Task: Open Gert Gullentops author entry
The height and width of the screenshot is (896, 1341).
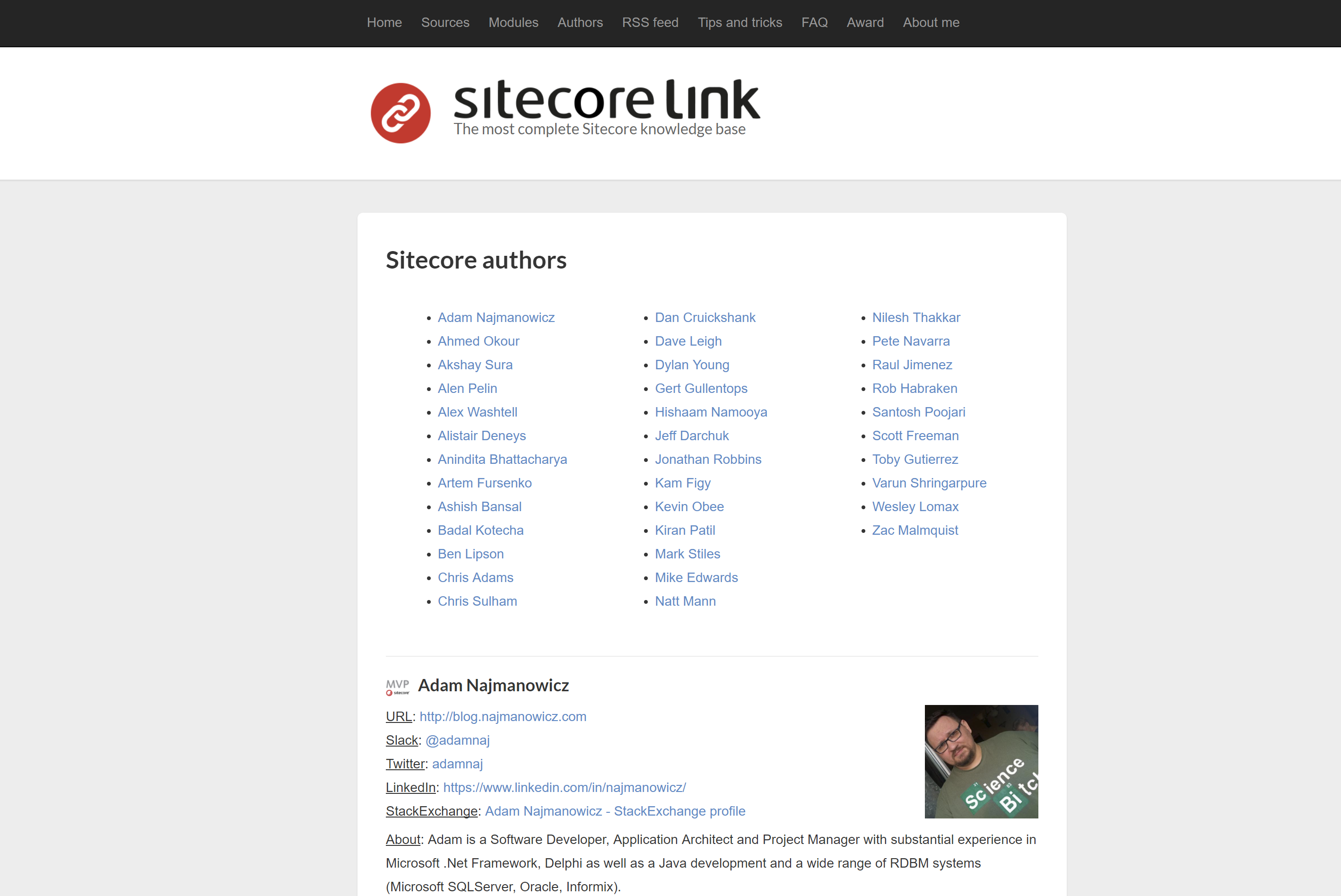Action: tap(700, 389)
